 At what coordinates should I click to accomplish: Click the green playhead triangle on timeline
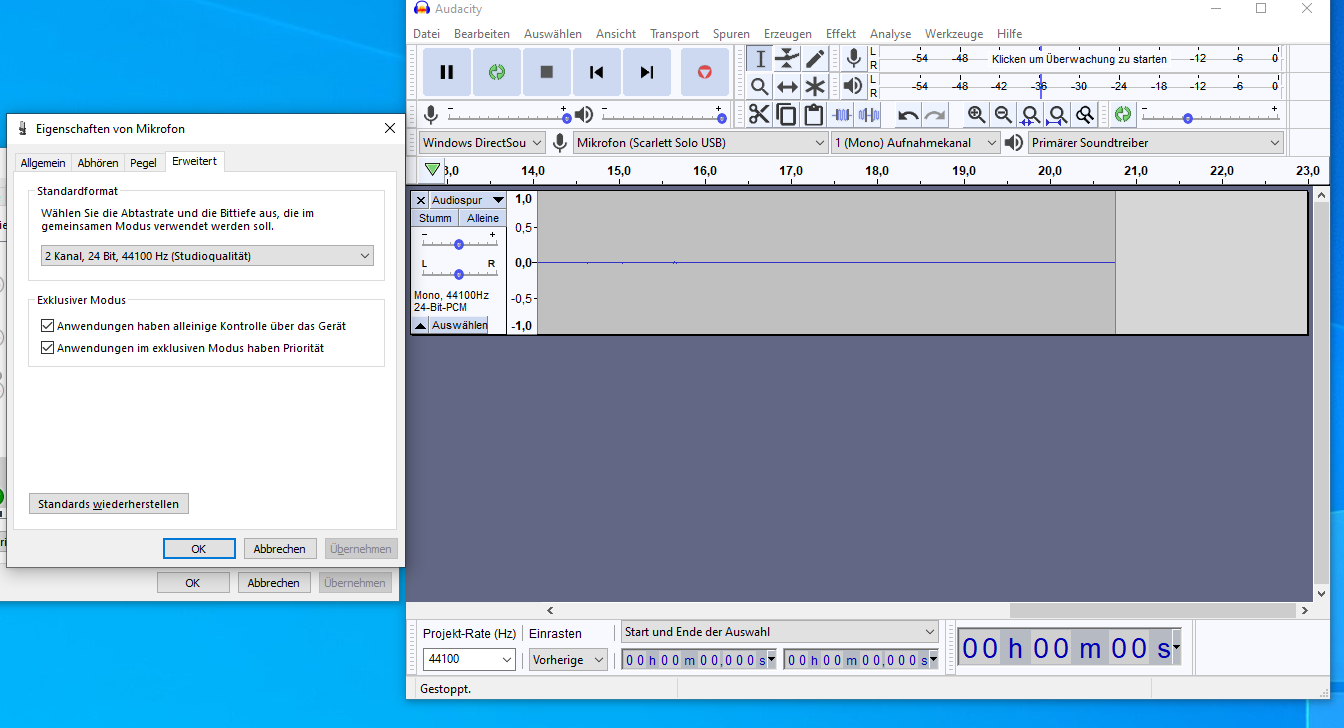[432, 170]
